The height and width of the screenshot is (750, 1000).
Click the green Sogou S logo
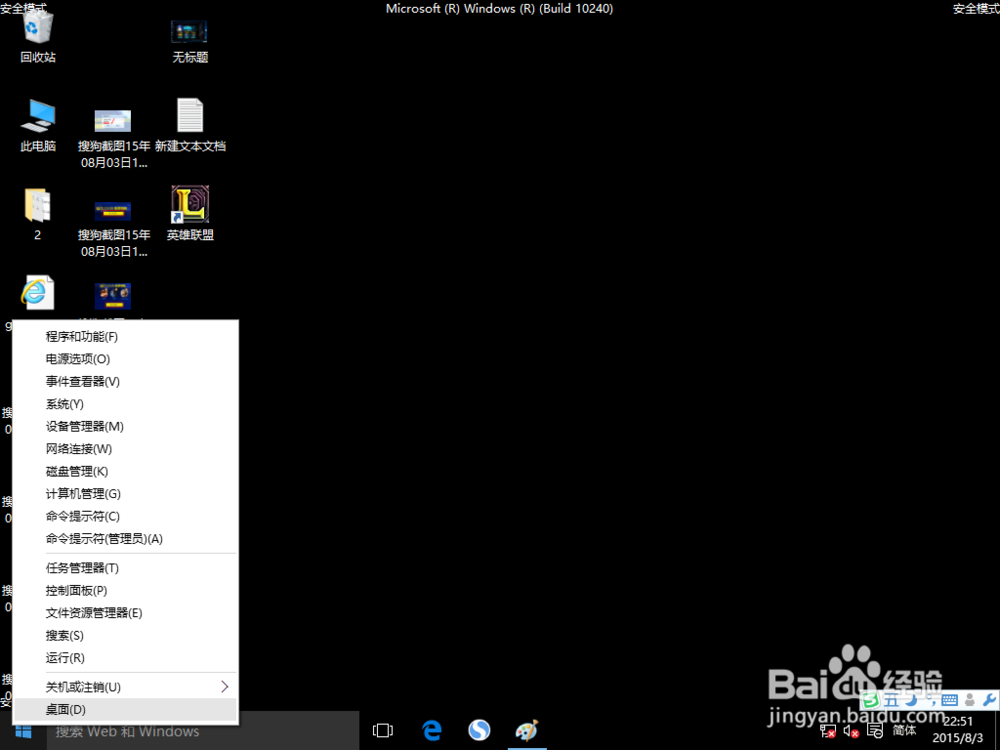pos(871,700)
